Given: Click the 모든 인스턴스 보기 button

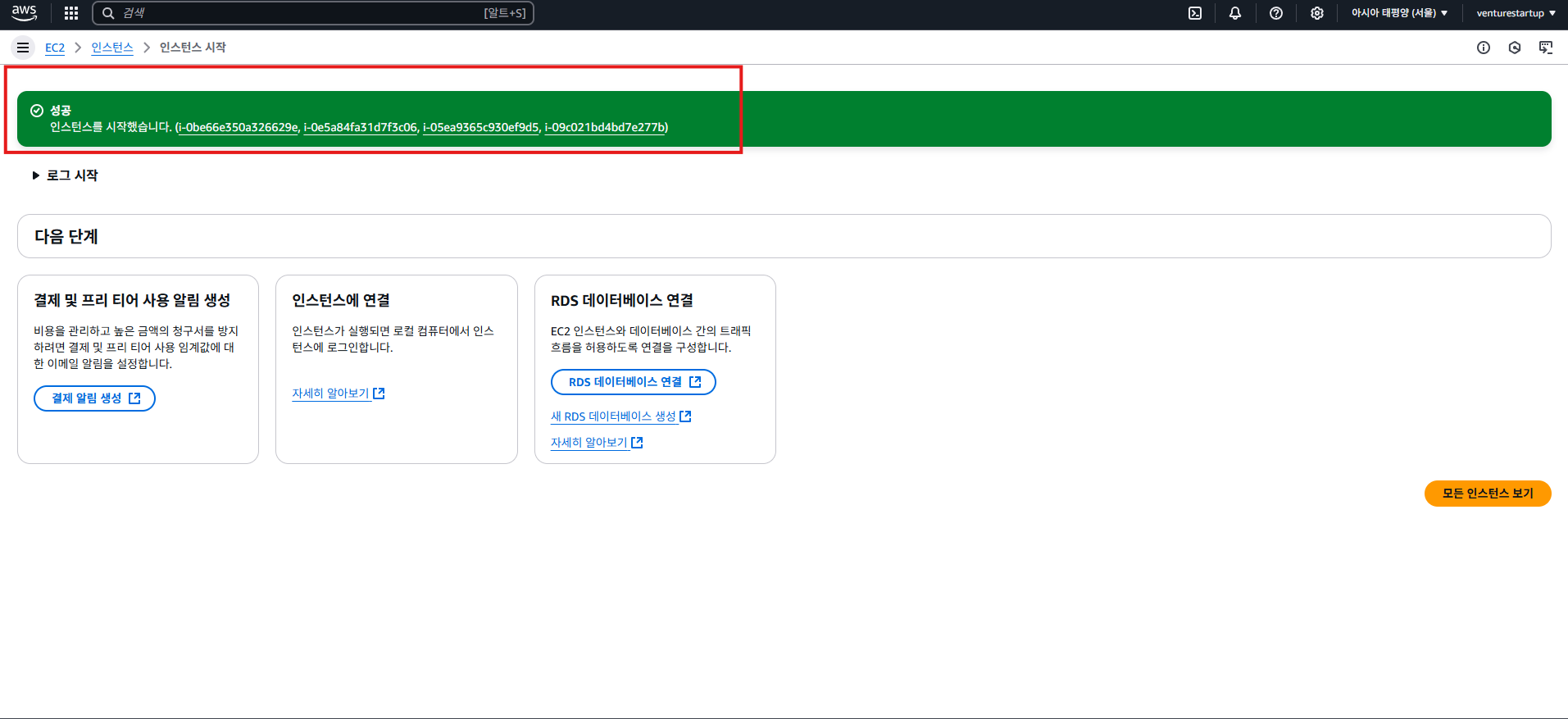Looking at the screenshot, I should [x=1488, y=494].
